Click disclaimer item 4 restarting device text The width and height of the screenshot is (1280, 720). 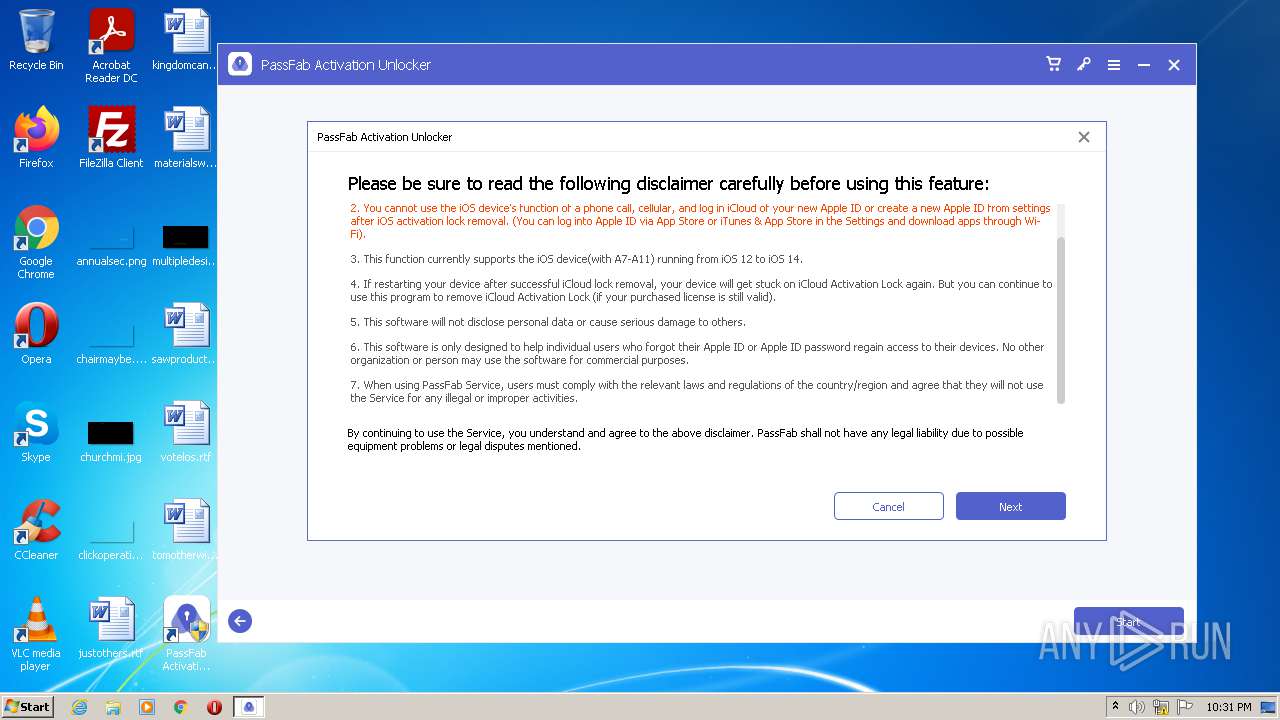[701, 291]
